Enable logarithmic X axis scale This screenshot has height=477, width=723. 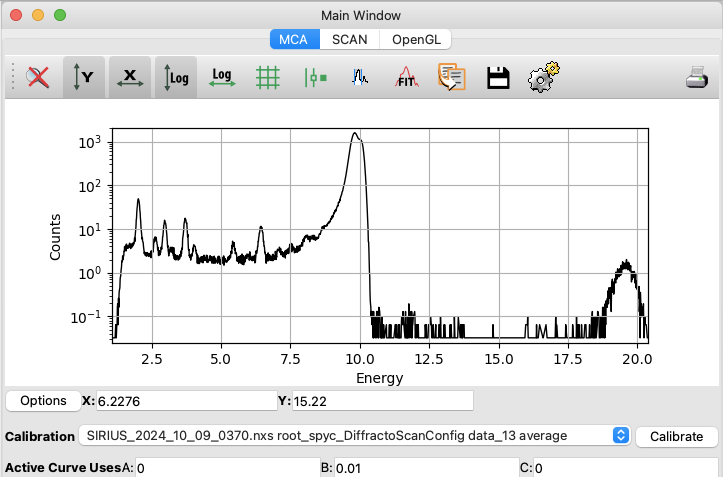[222, 77]
